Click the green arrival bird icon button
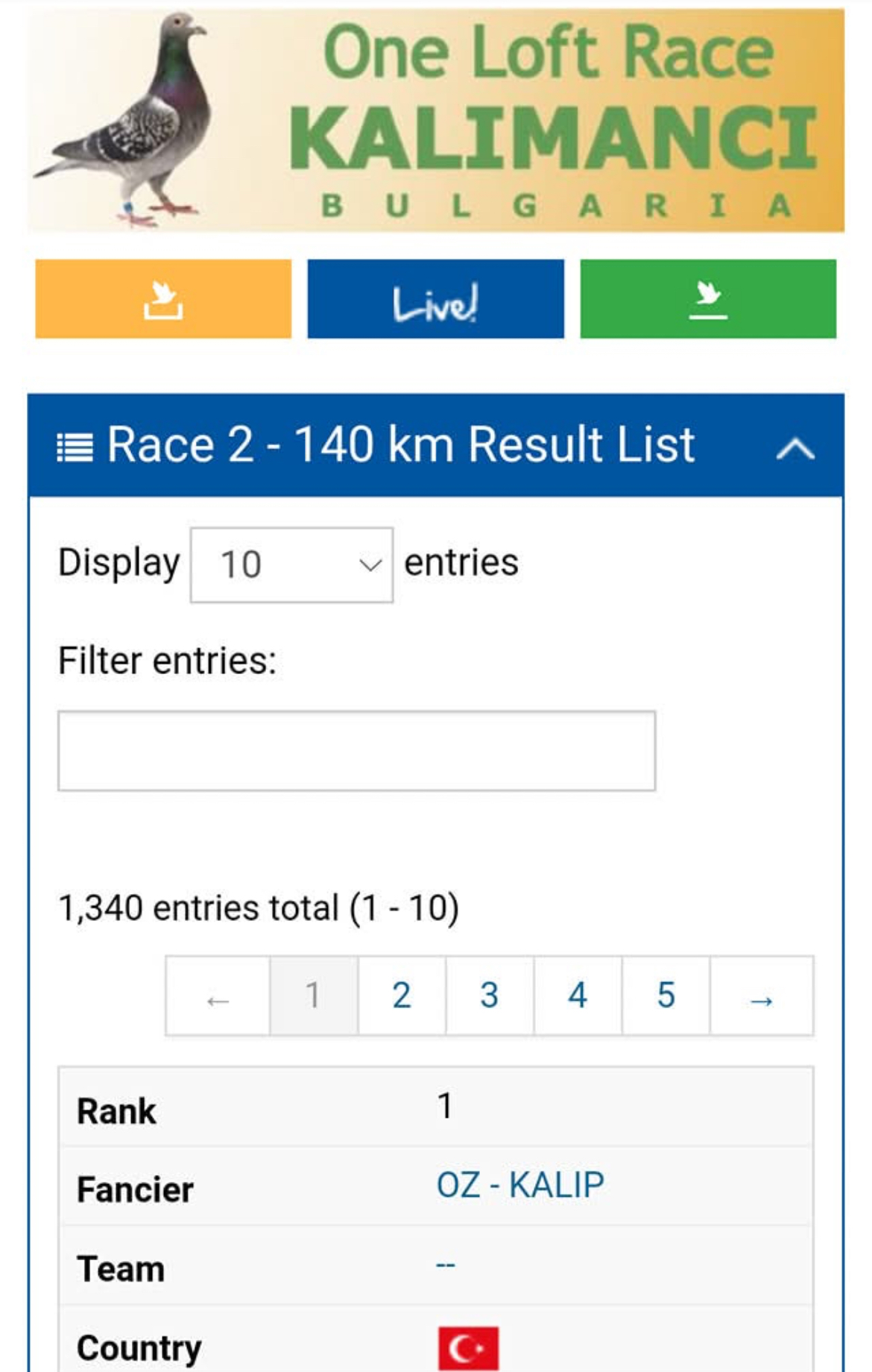Viewport: 872px width, 1372px height. (x=708, y=299)
